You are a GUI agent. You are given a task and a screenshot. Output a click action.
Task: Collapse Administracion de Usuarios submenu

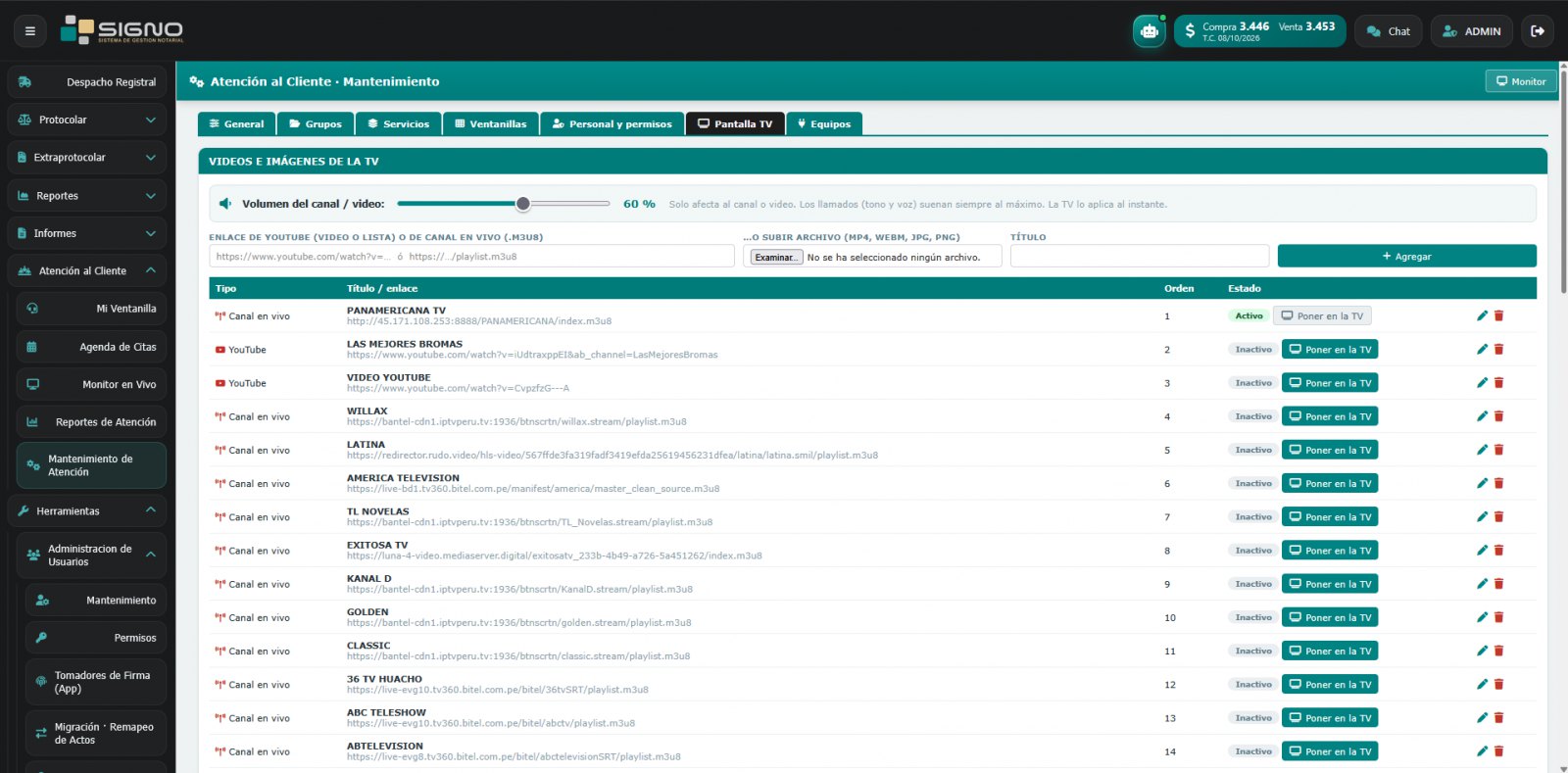[x=91, y=556]
